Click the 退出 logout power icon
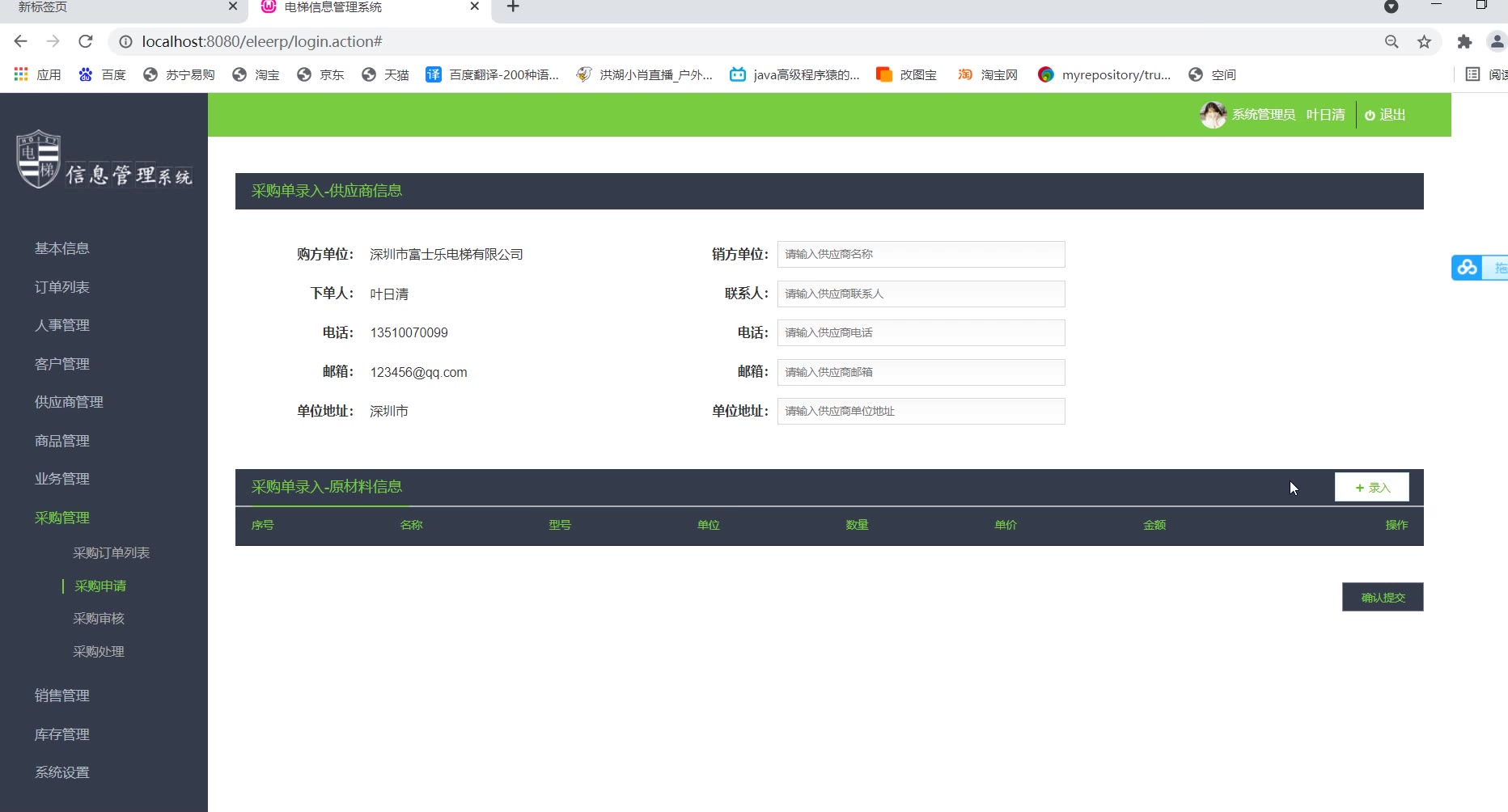The image size is (1508, 812). 1370,116
